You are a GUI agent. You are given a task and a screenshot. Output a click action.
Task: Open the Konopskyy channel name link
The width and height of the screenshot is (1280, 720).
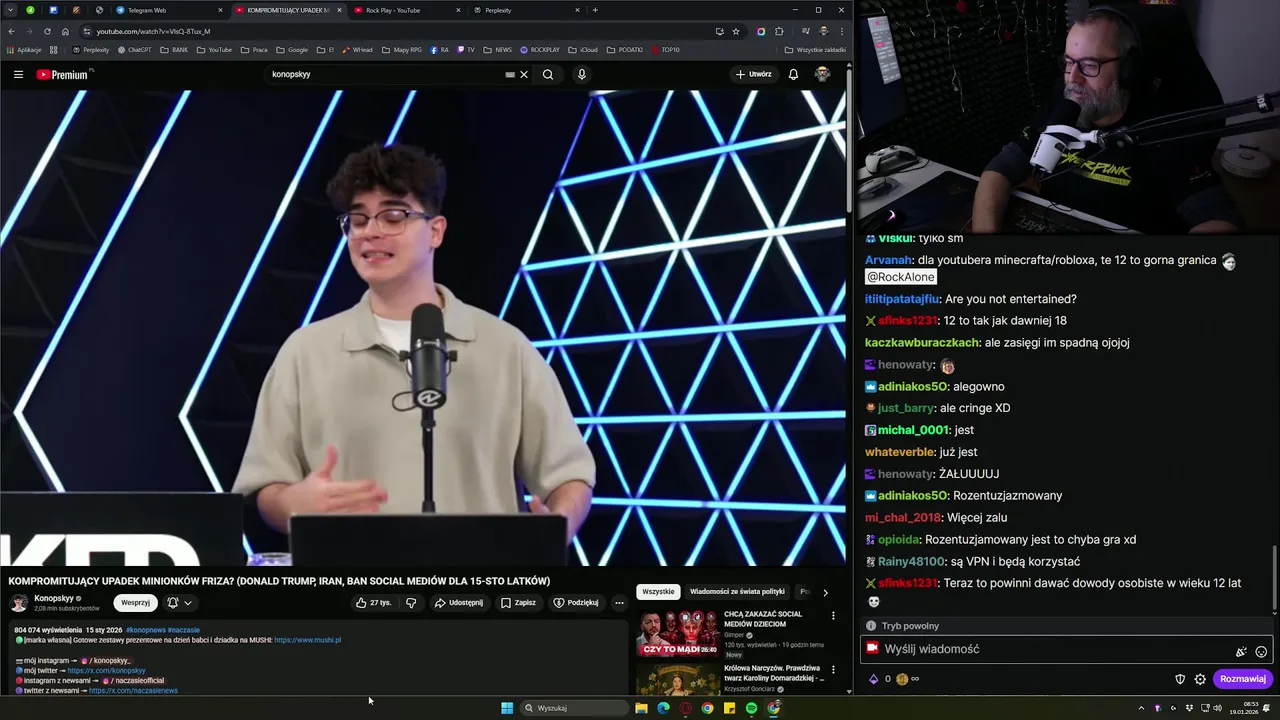[x=54, y=599]
